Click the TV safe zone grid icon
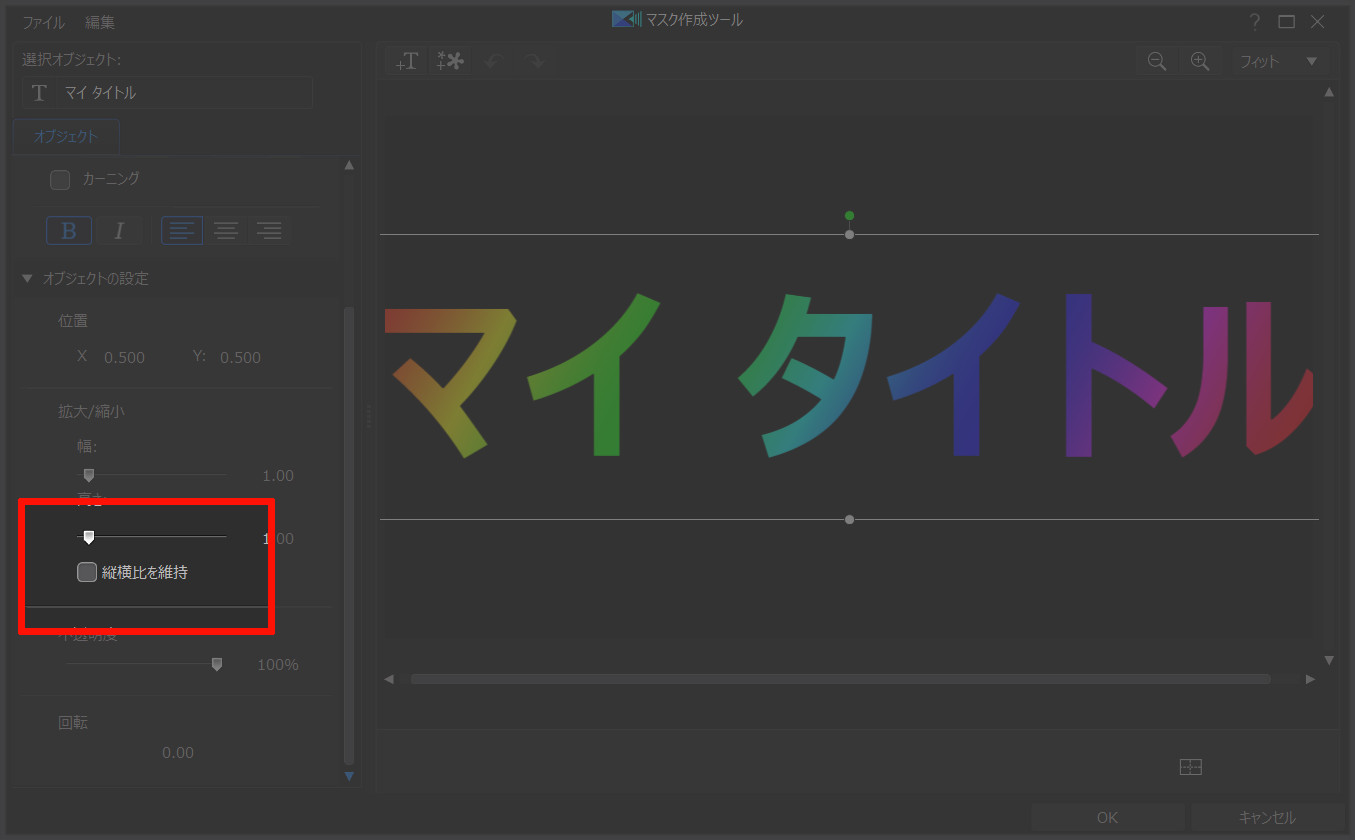 (x=1190, y=767)
